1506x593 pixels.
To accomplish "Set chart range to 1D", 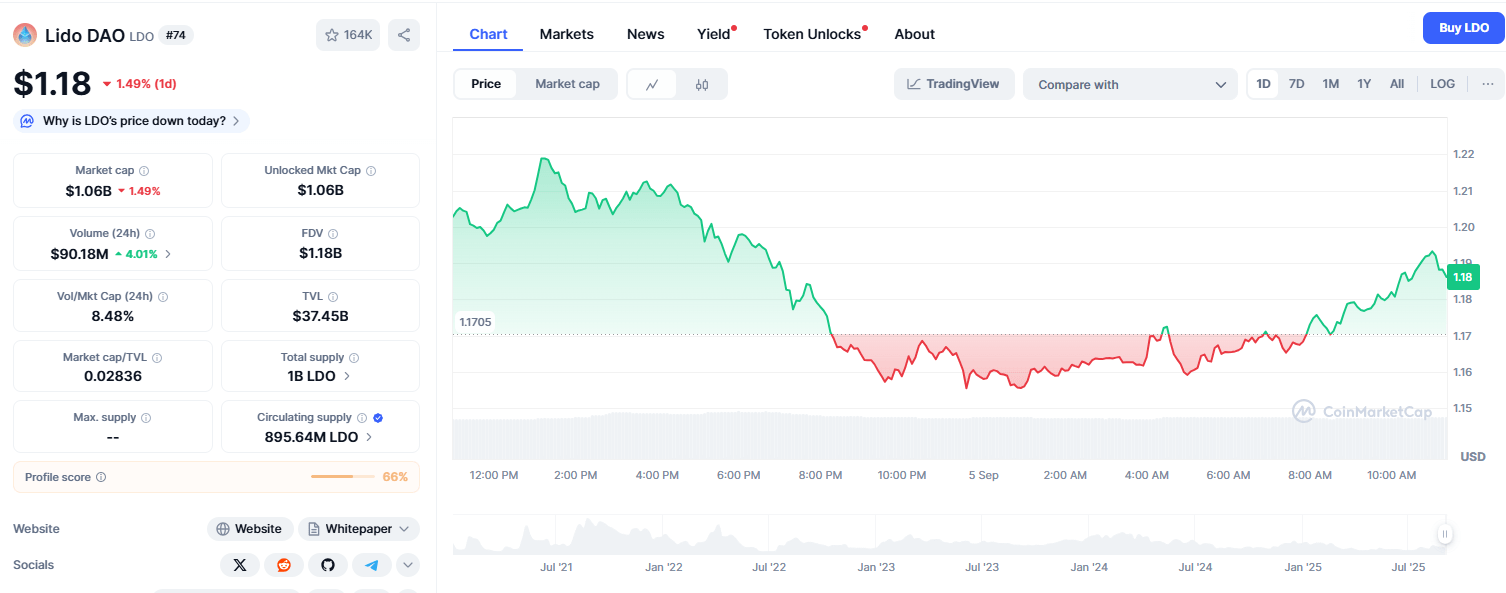I will [1263, 84].
